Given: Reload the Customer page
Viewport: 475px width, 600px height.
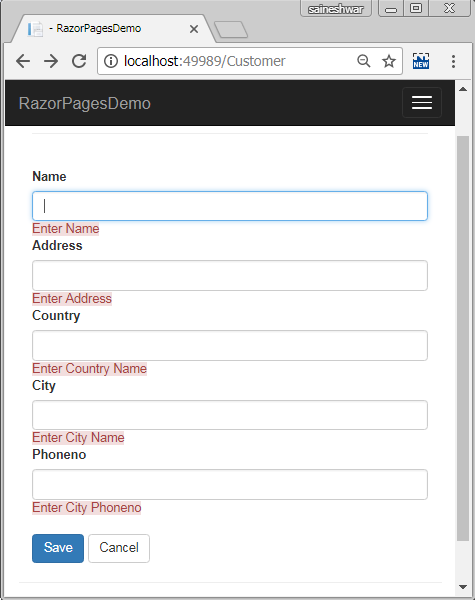Looking at the screenshot, I should [x=79, y=61].
